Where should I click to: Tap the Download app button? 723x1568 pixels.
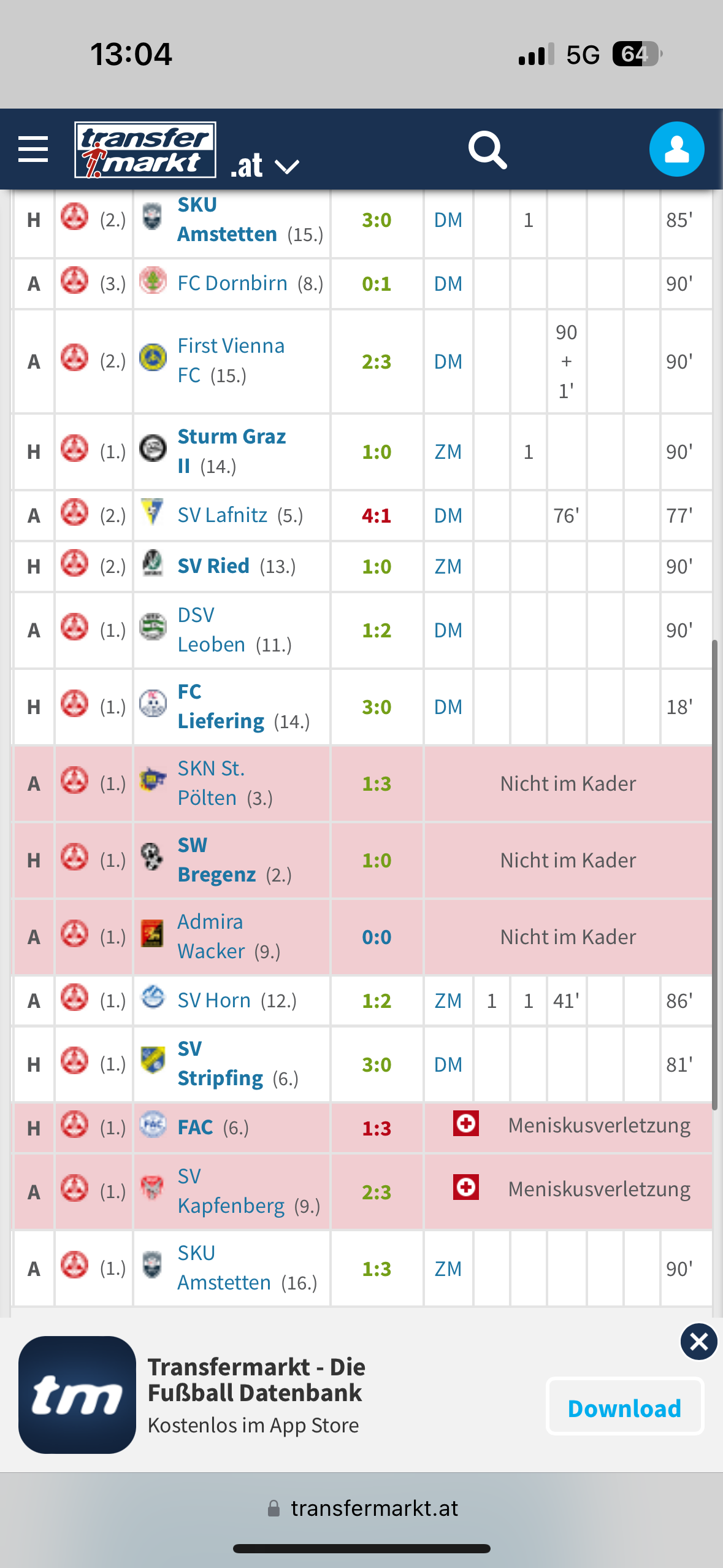point(624,1407)
